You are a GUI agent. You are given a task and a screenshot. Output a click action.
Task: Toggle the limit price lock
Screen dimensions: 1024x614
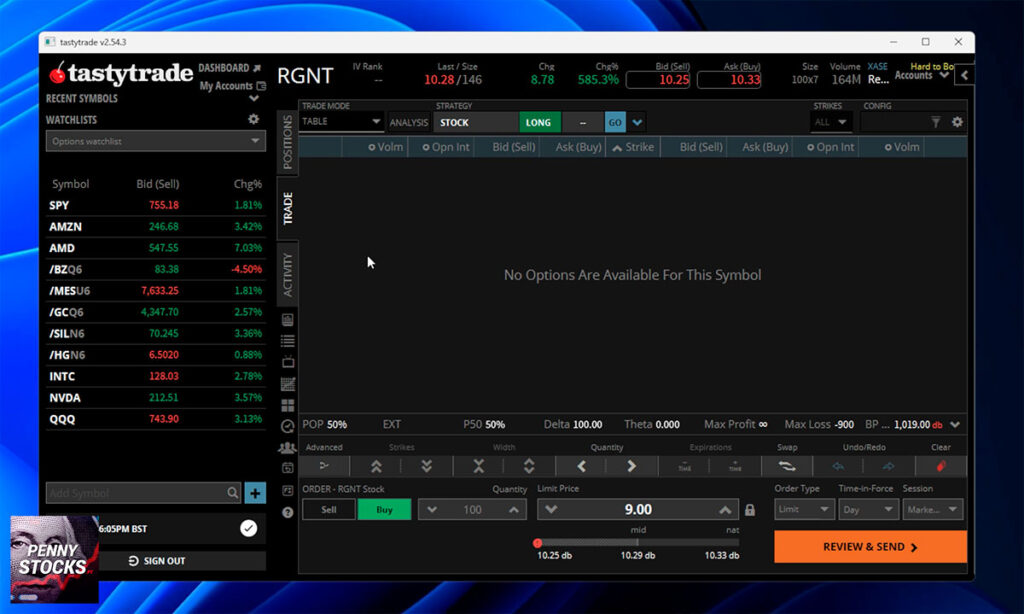pos(750,509)
